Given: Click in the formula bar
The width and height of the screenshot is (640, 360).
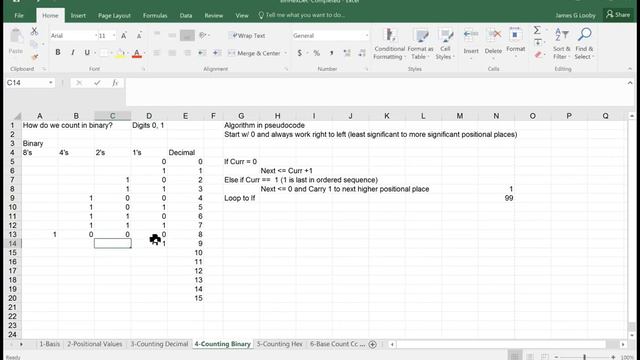Looking at the screenshot, I should (x=376, y=92).
